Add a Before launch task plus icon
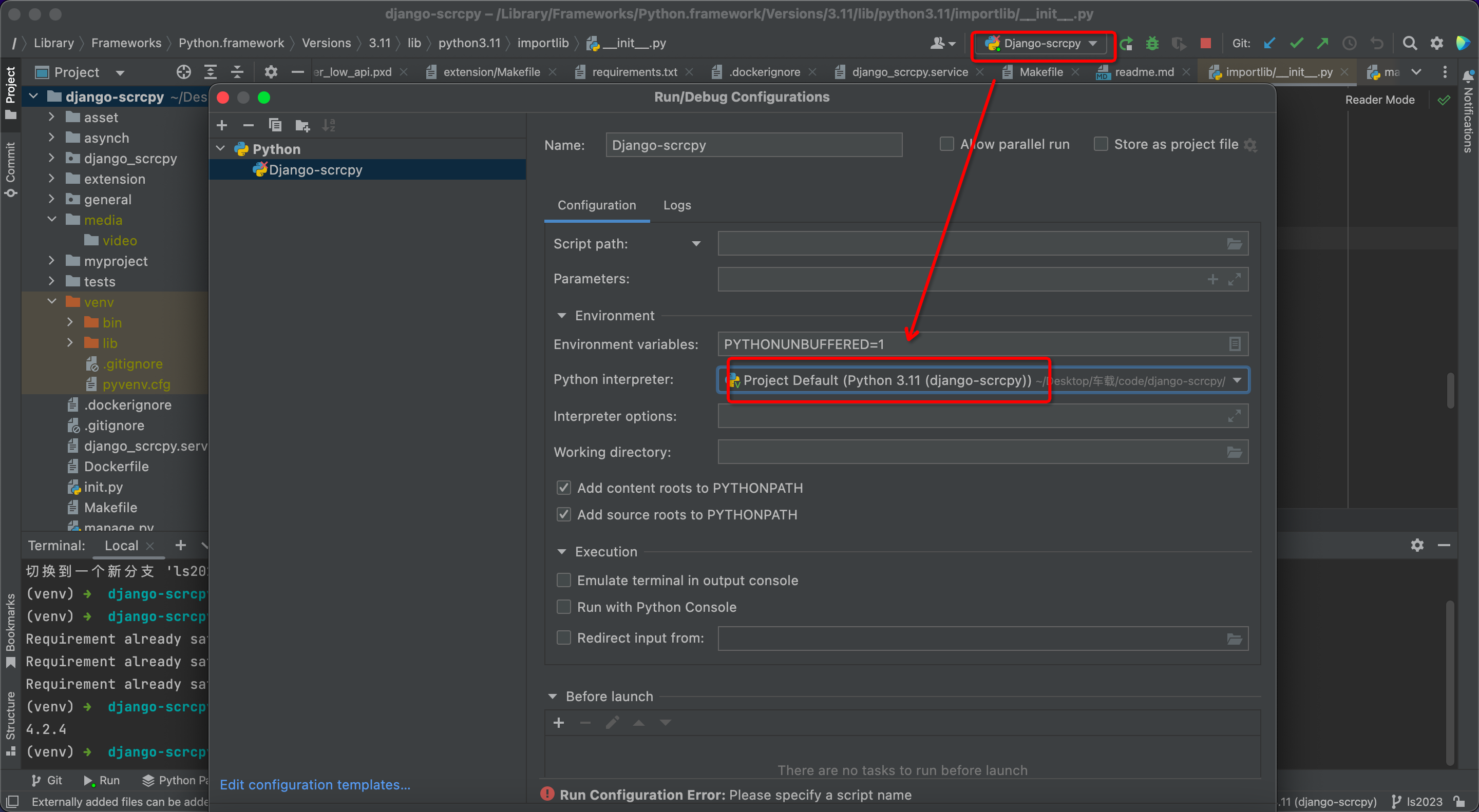The height and width of the screenshot is (812, 1479). pyautogui.click(x=559, y=723)
